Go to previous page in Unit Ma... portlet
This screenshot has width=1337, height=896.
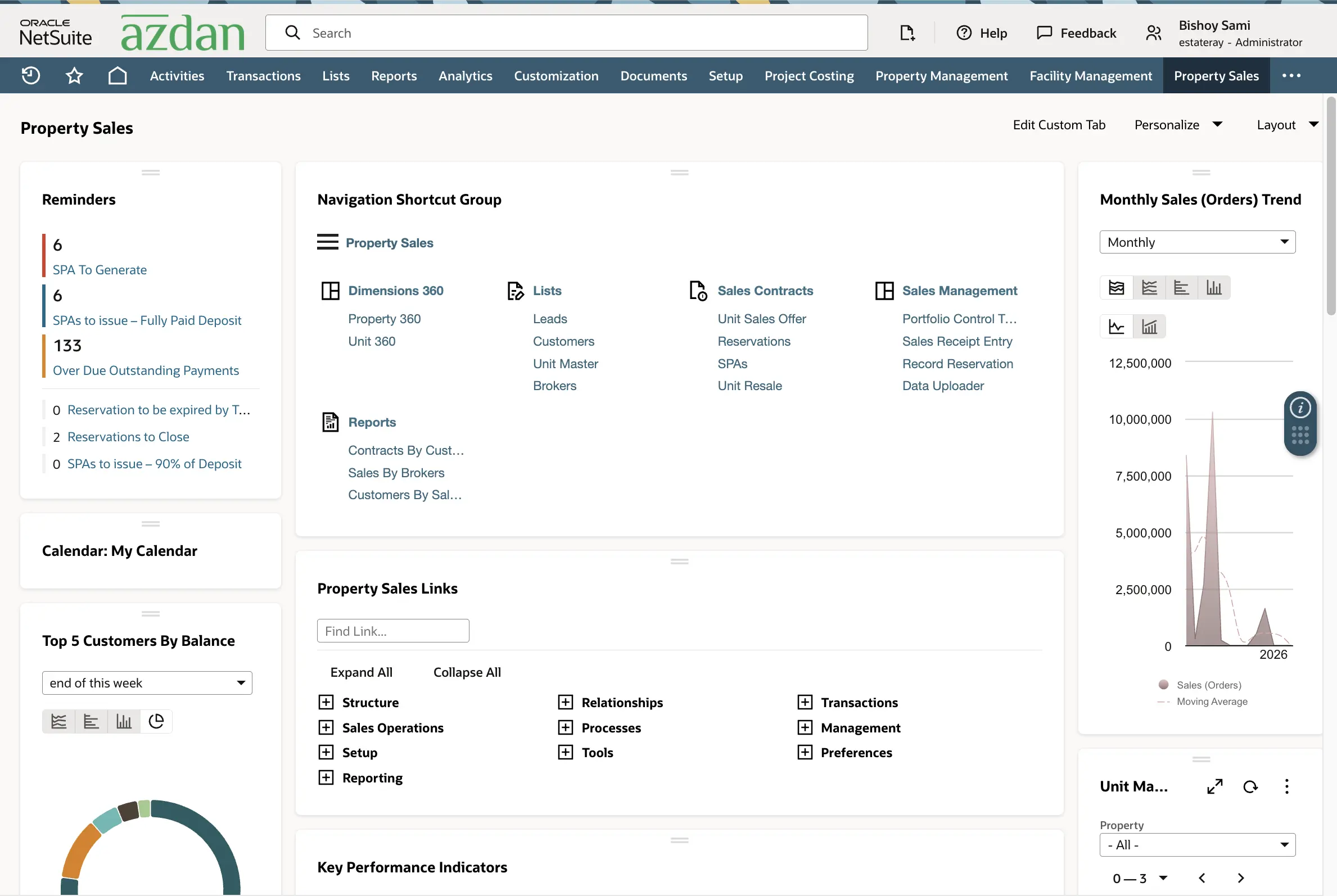[1202, 878]
